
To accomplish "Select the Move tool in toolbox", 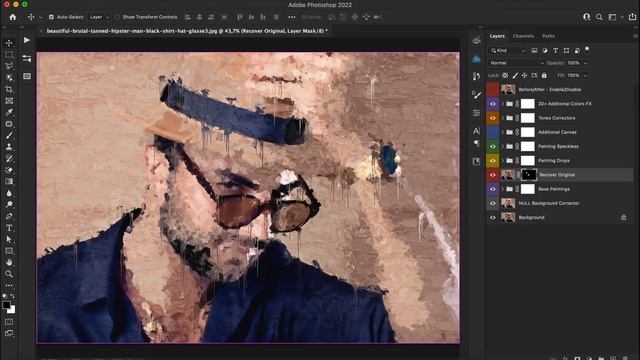I will click(9, 43).
